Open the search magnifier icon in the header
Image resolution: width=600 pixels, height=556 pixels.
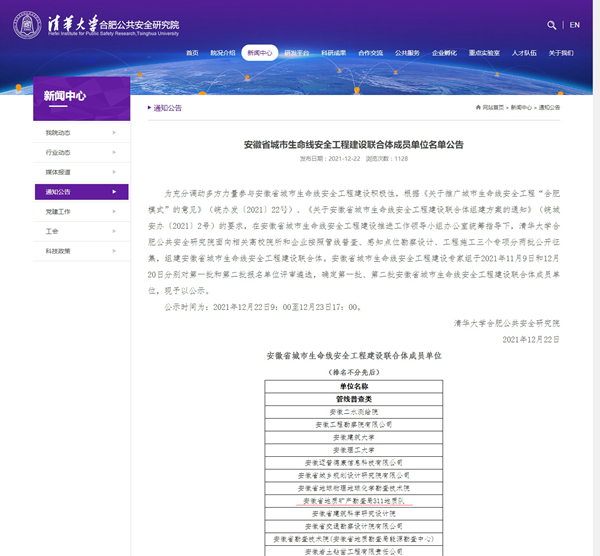click(551, 25)
